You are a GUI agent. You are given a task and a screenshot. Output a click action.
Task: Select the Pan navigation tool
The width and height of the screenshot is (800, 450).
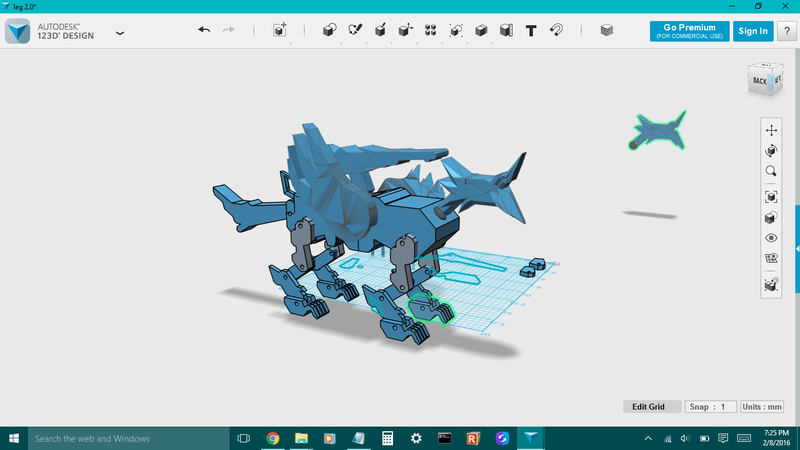pos(771,130)
